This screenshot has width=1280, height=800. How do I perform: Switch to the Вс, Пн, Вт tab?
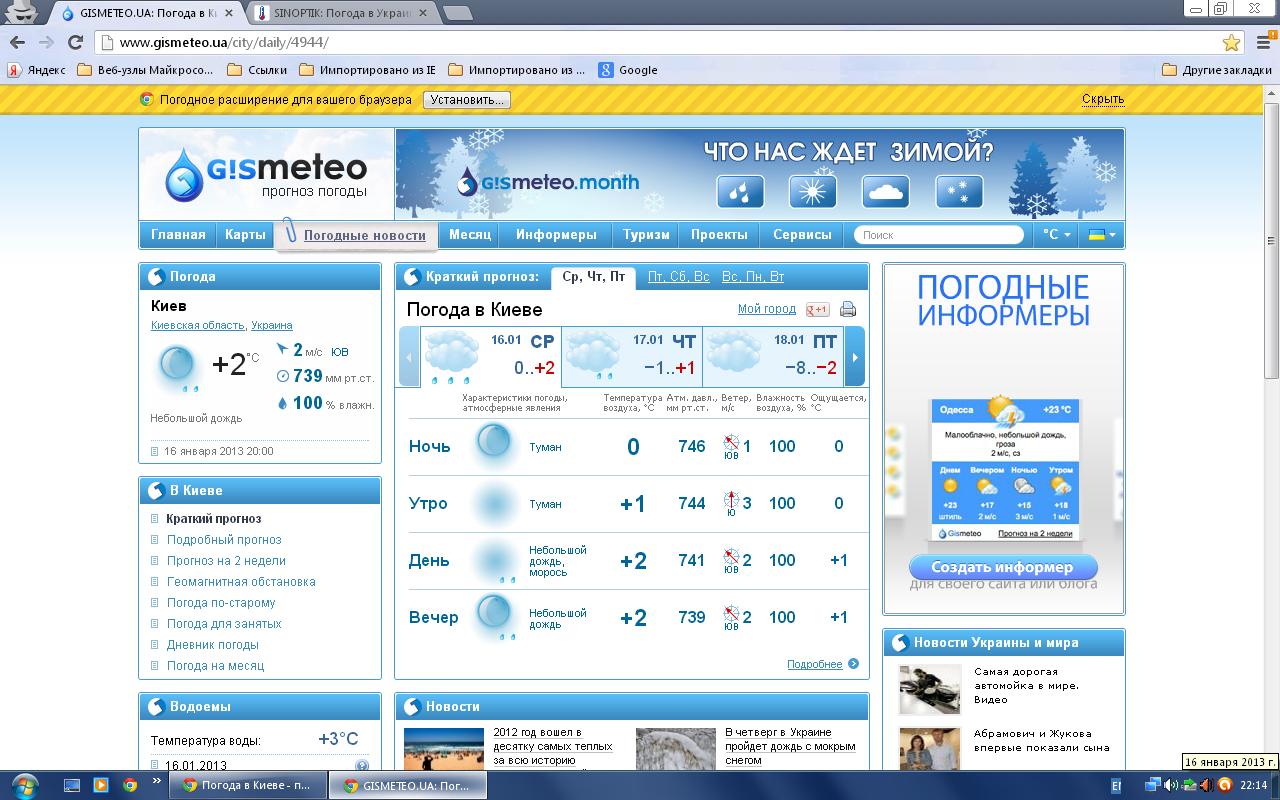click(x=753, y=277)
